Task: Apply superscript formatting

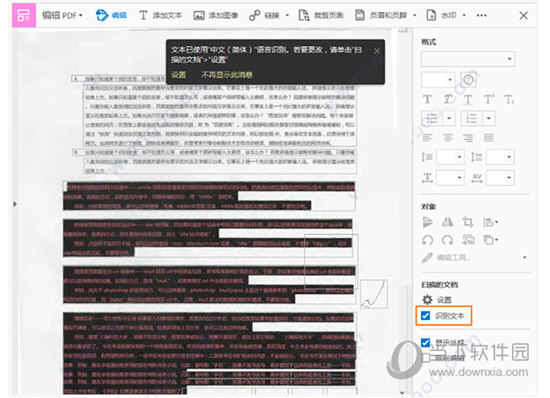Action: pyautogui.click(x=489, y=100)
